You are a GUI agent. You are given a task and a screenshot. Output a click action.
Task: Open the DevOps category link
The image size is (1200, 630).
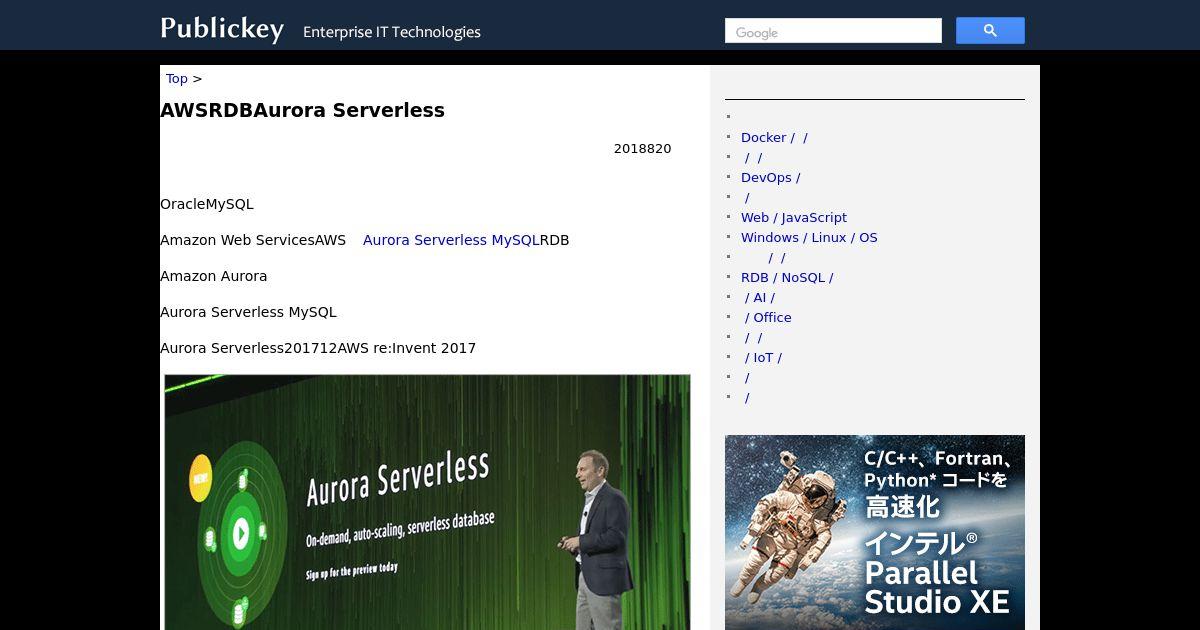[x=770, y=178]
